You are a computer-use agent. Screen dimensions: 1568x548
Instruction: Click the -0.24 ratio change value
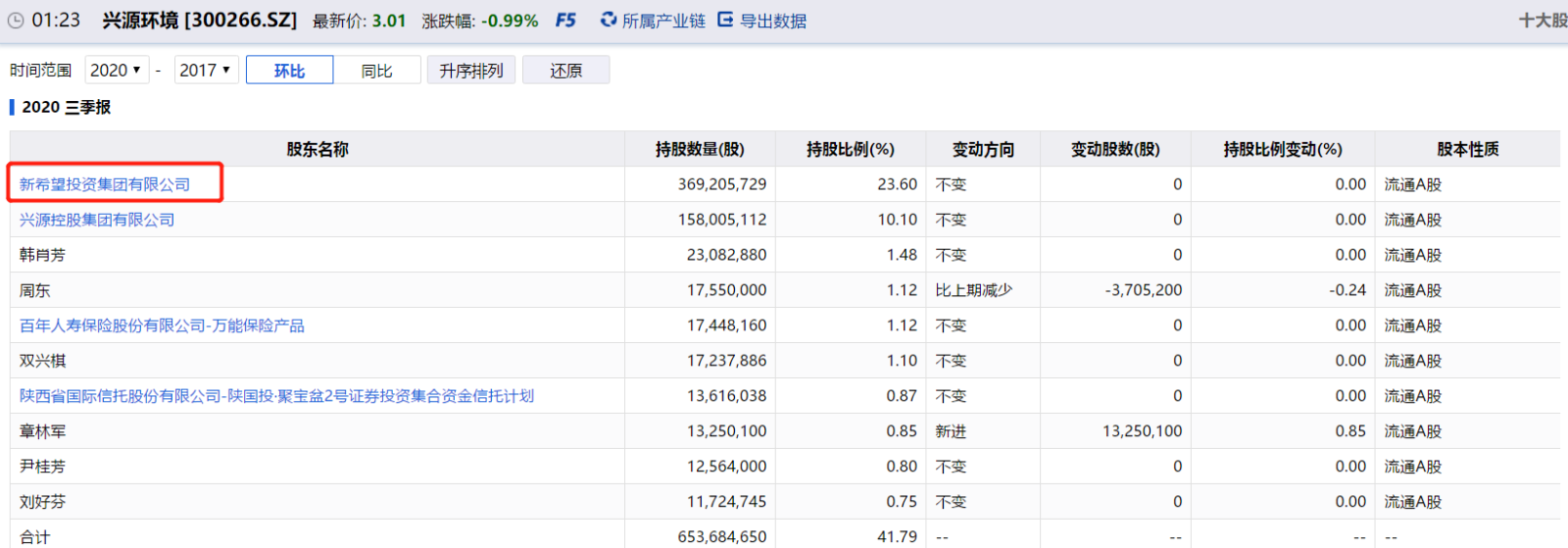1347,290
